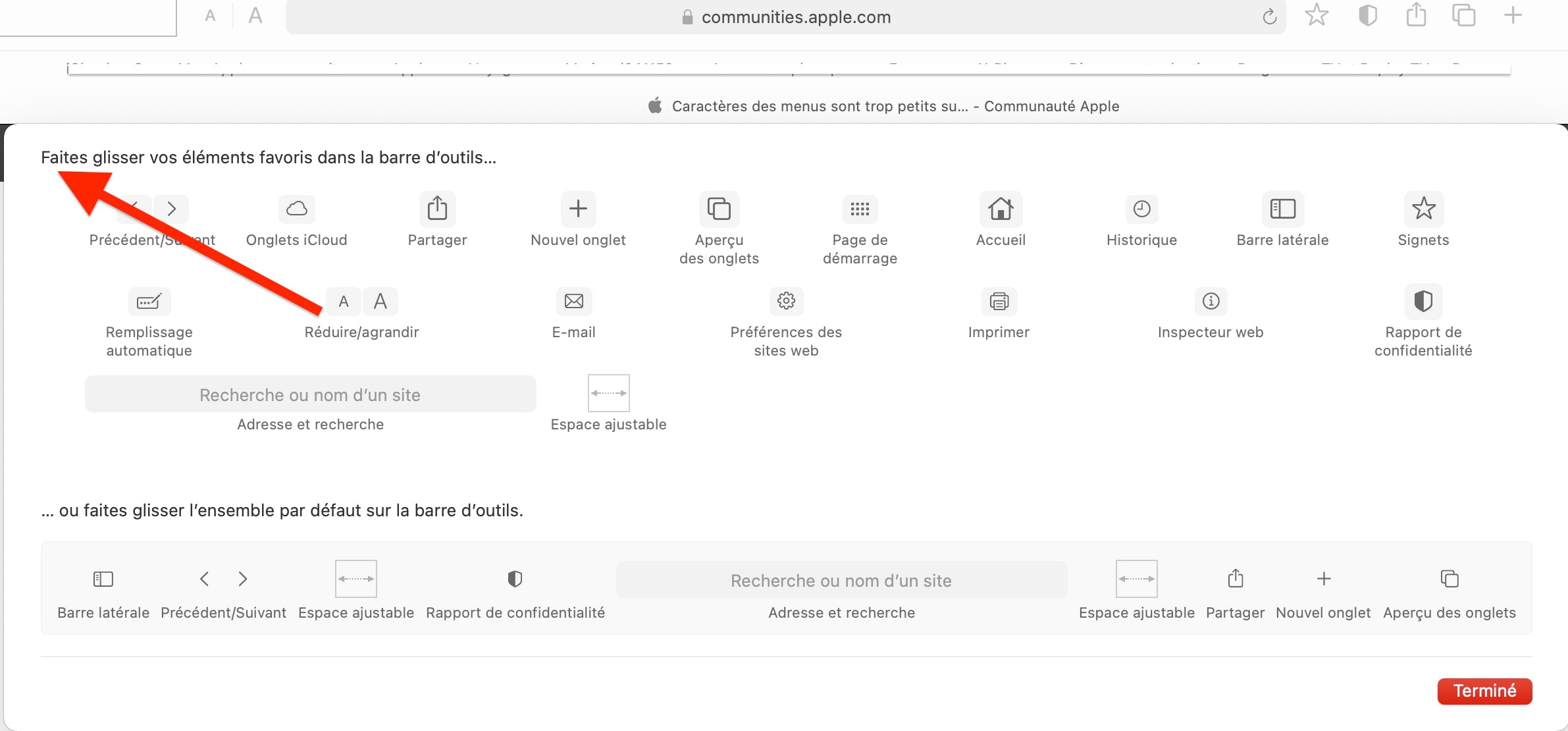The height and width of the screenshot is (731, 1568).
Task: Click the Nouvel onglet plus icon
Action: 578,209
